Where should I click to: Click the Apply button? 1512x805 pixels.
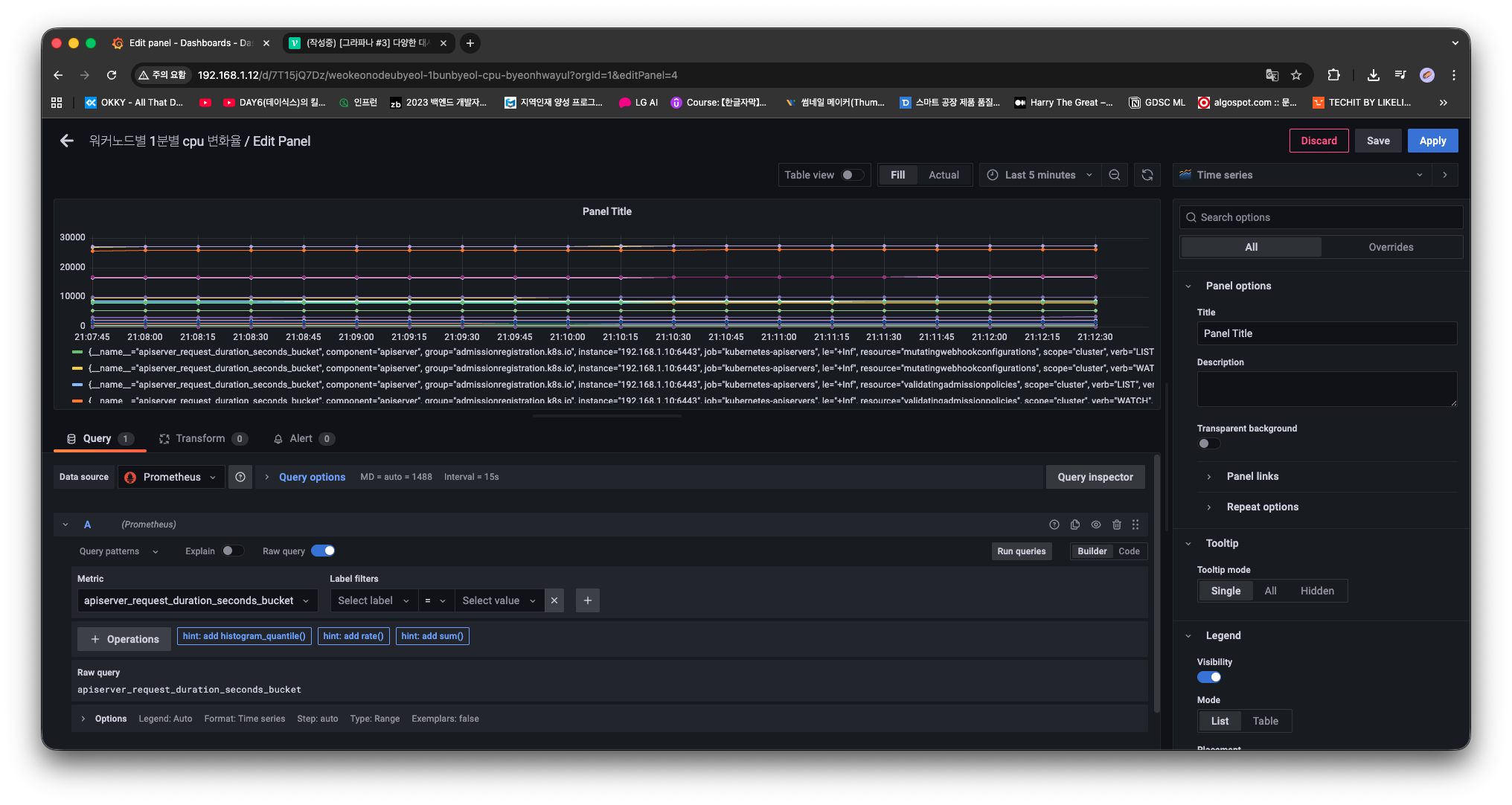[1432, 141]
